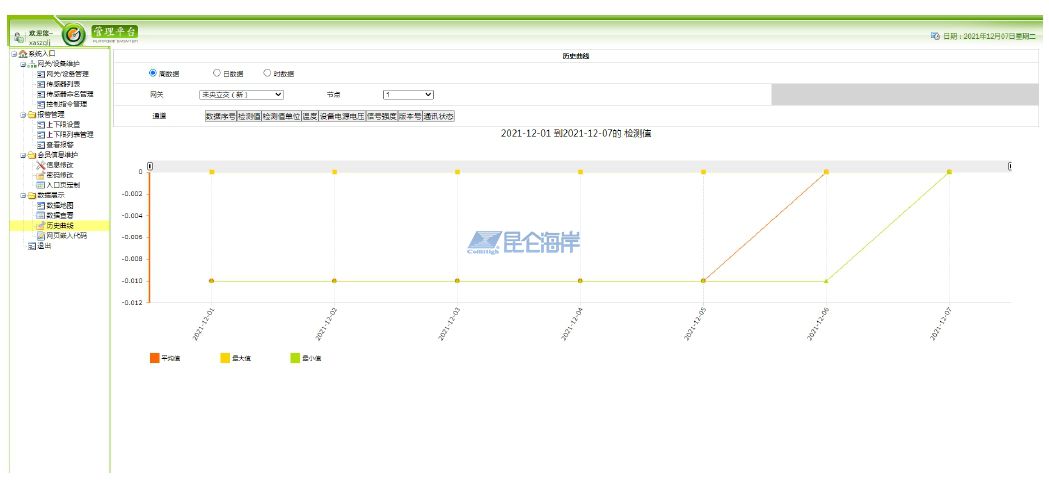1049x484 pixels.
Task: Click the 密码修改 icon in sidebar
Action: click(x=40, y=175)
